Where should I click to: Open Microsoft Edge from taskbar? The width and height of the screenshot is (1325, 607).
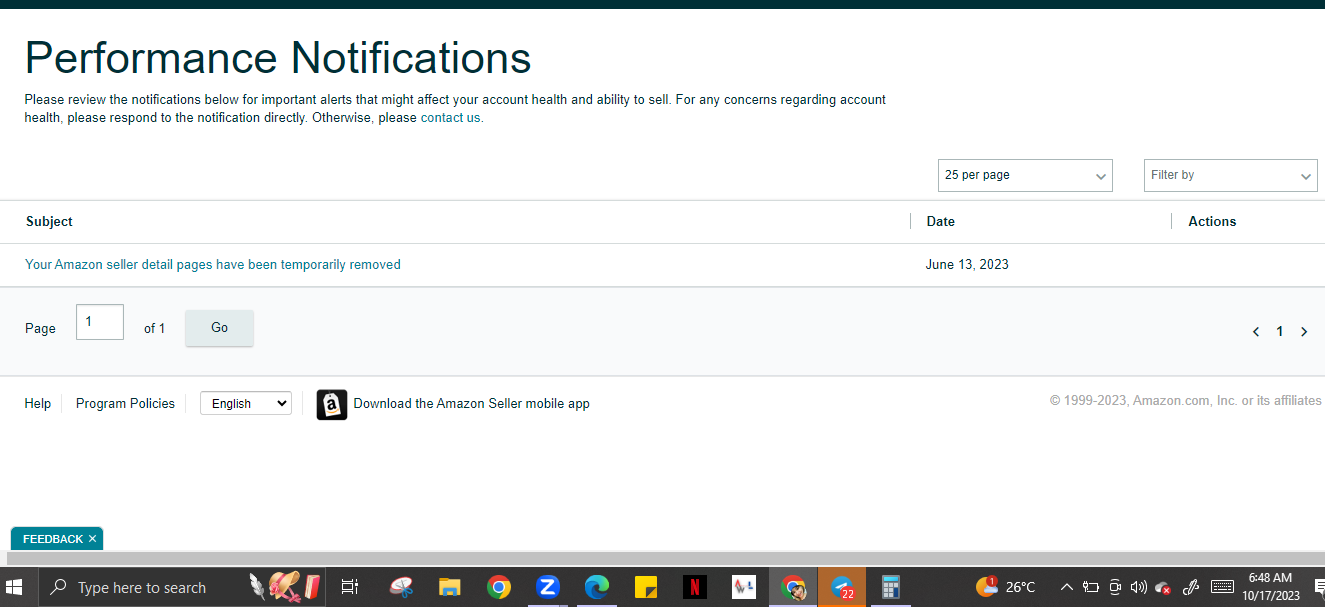click(x=597, y=587)
